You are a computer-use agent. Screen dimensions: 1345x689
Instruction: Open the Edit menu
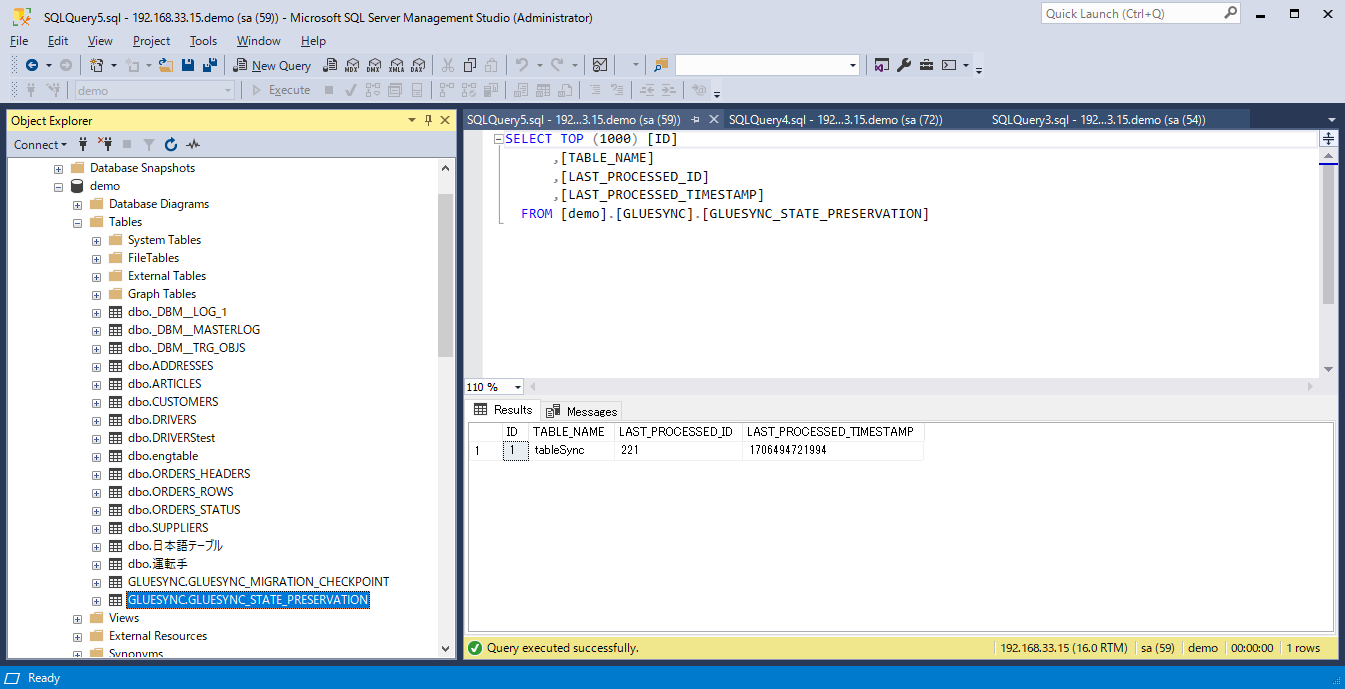point(58,41)
